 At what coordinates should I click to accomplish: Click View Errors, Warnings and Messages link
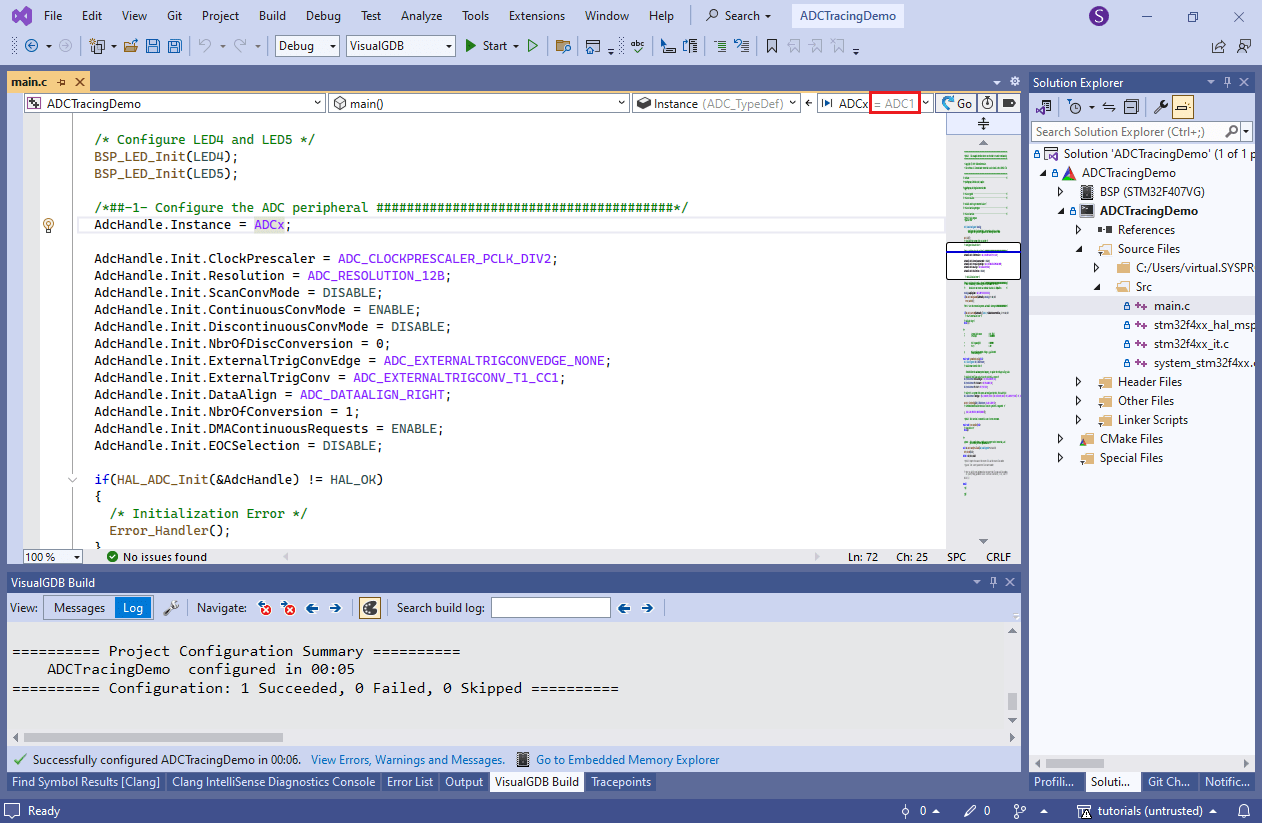click(x=408, y=760)
